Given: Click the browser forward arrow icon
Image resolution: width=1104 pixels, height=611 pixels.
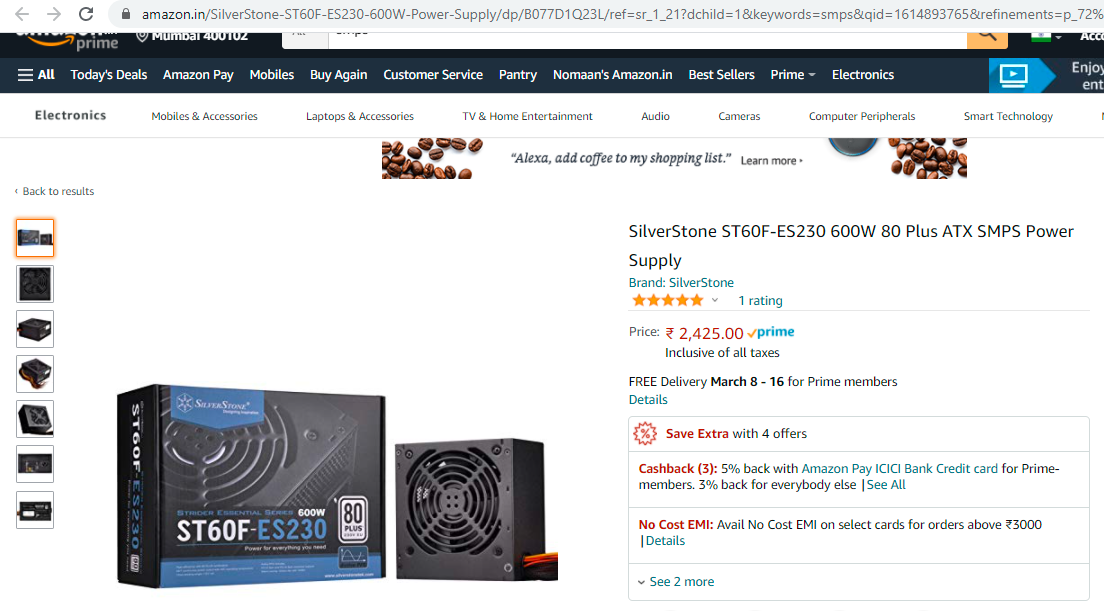Looking at the screenshot, I should (54, 14).
